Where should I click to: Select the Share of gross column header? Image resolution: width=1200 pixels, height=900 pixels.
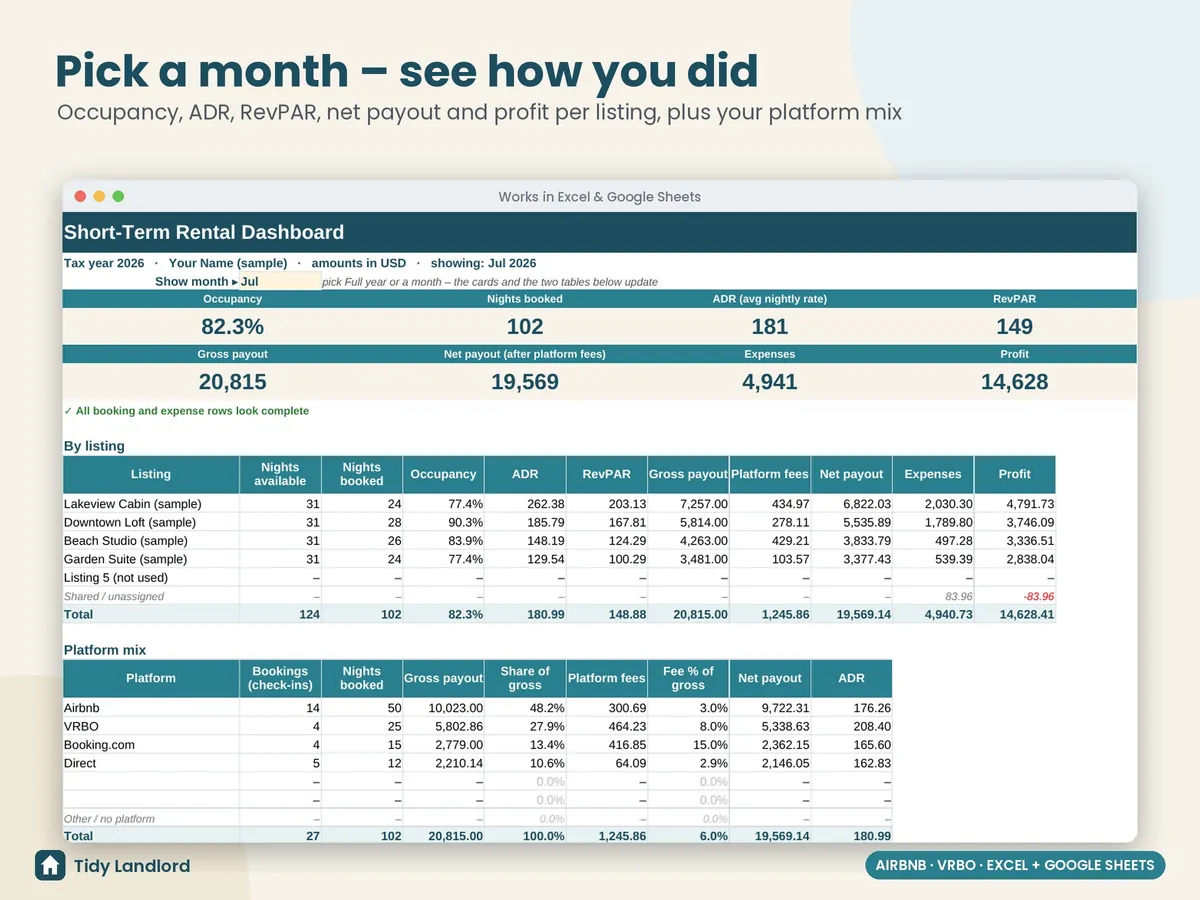point(525,678)
